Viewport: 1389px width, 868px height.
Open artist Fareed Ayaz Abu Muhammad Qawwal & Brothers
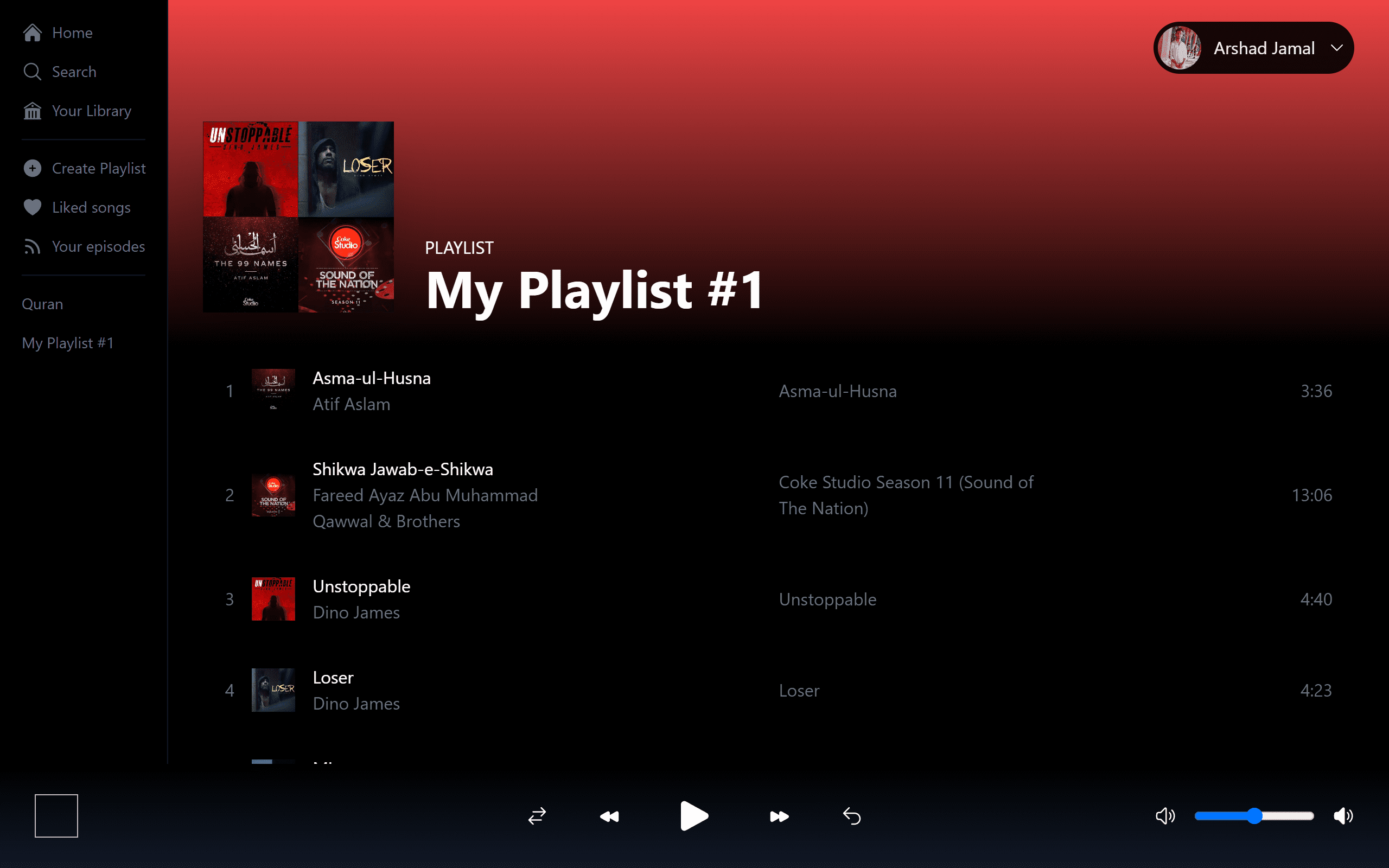coord(425,508)
